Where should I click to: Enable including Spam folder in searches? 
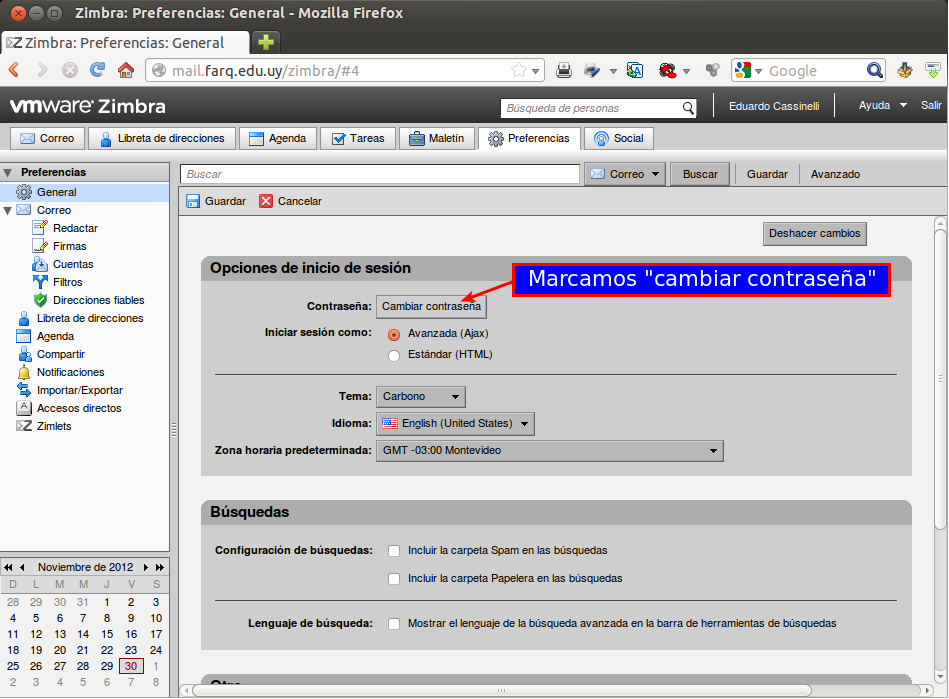pos(394,551)
